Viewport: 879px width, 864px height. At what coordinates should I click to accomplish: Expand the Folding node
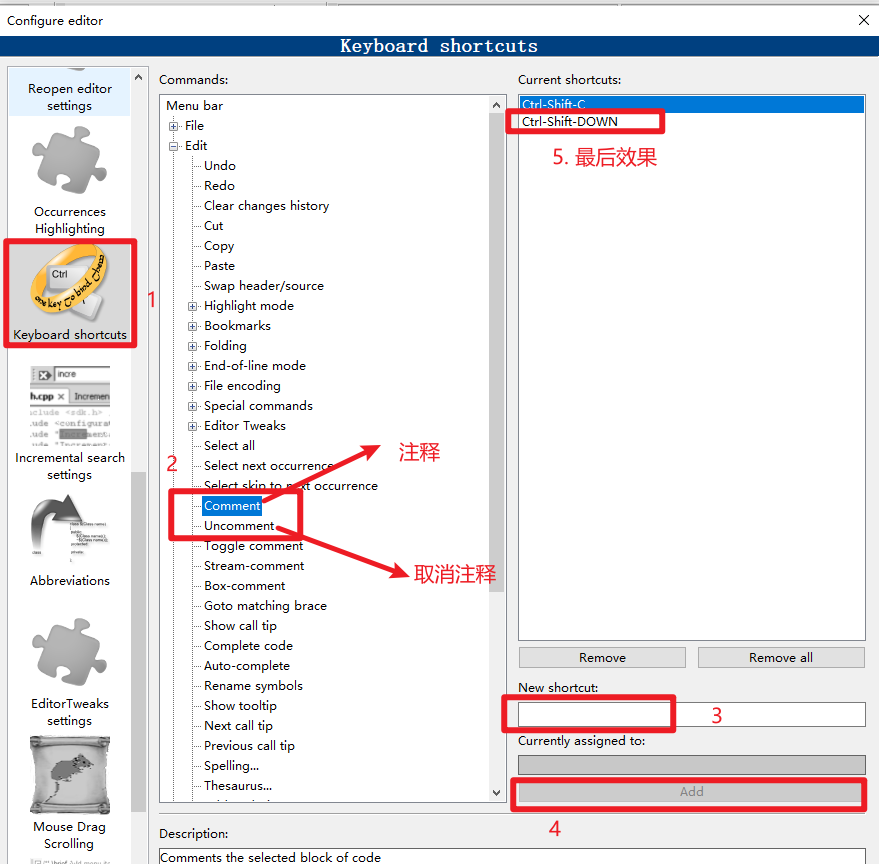192,346
